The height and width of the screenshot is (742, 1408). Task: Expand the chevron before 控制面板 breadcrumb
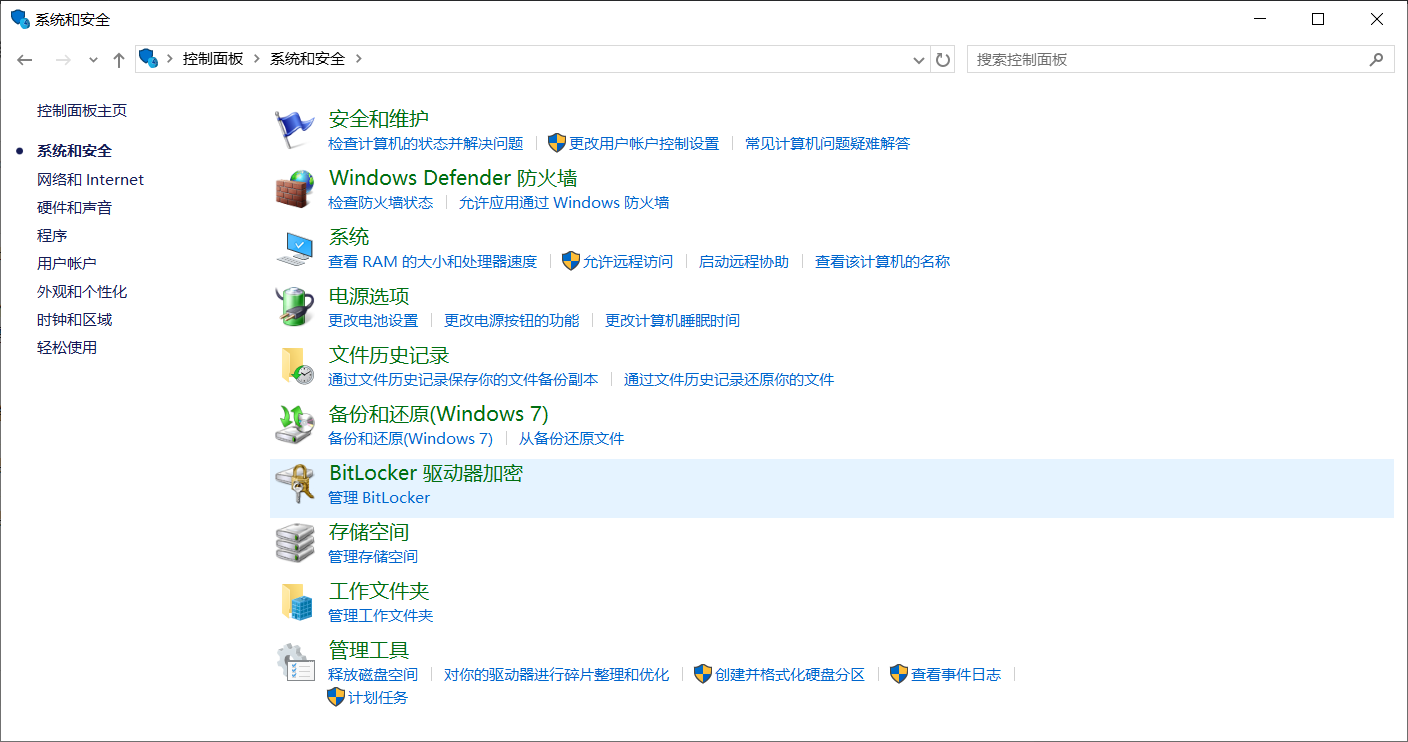pos(169,59)
